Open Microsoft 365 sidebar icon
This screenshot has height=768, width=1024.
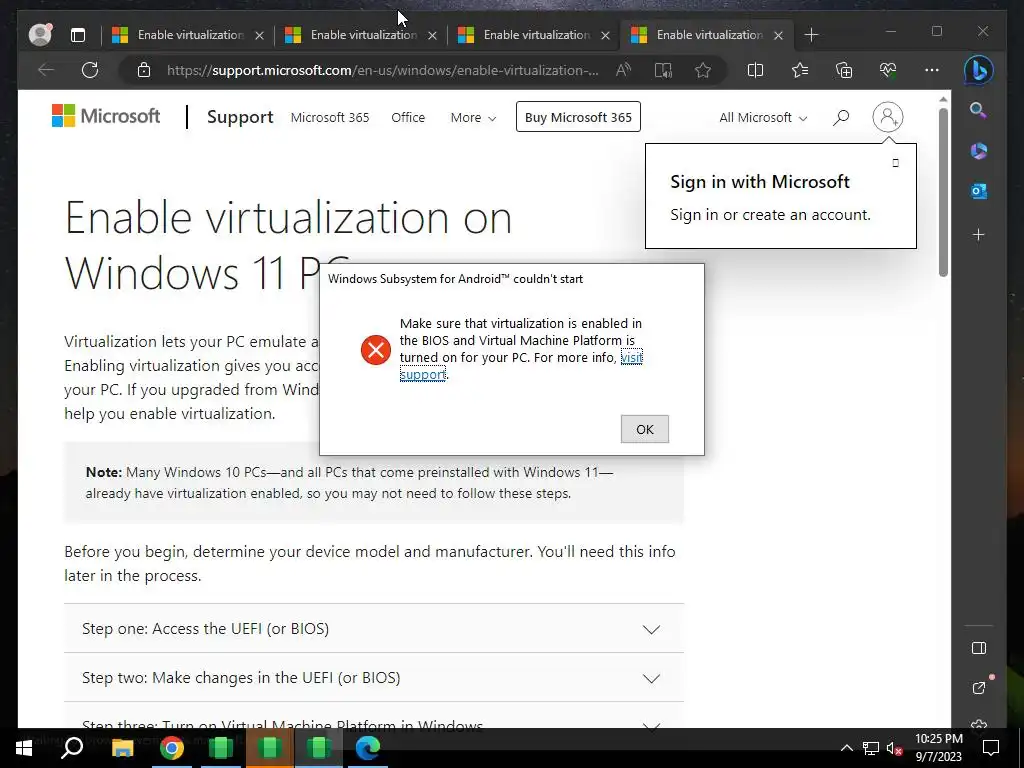tap(978, 151)
